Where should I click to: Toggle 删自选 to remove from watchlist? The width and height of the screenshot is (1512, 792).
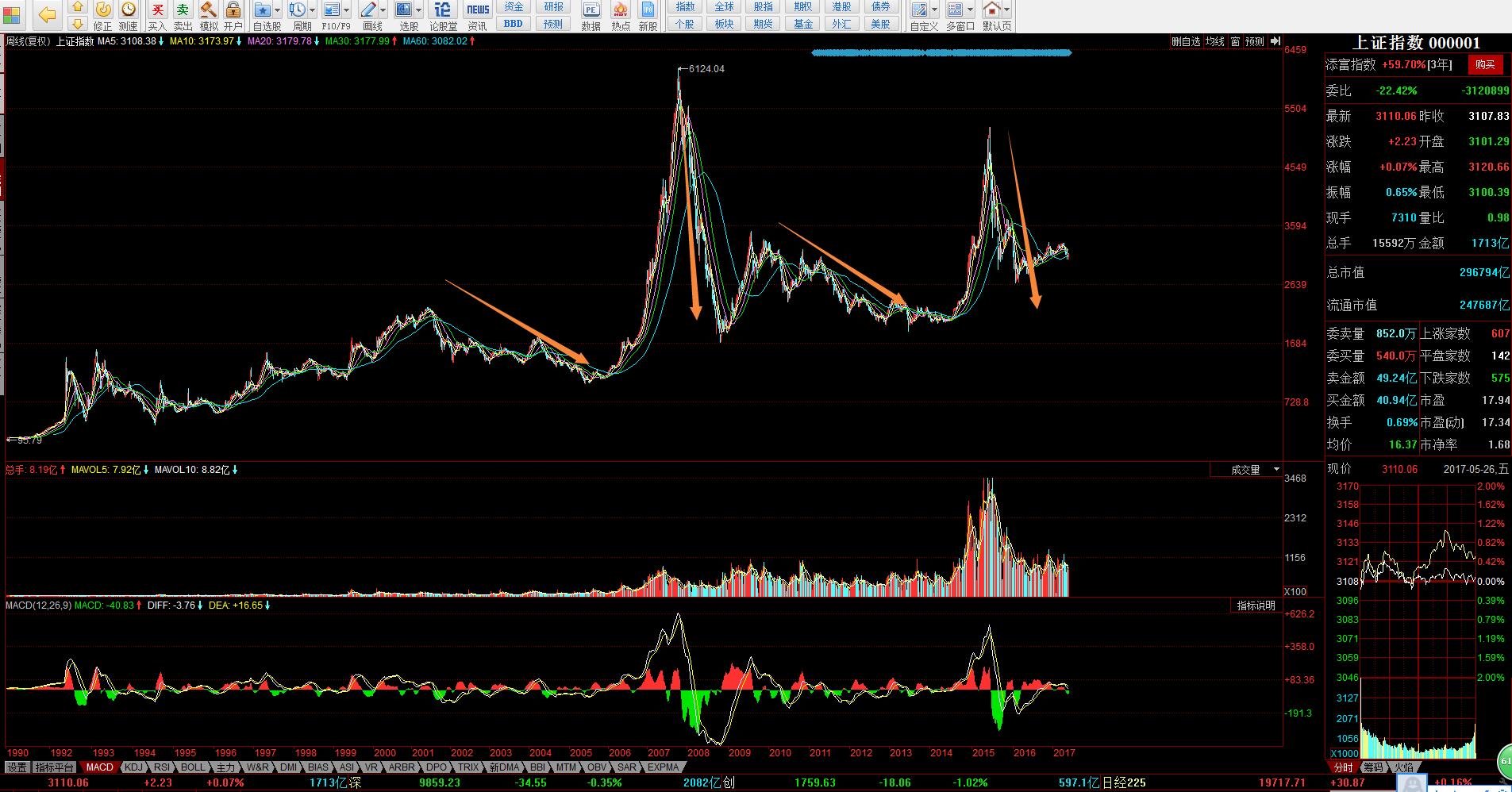point(1186,42)
